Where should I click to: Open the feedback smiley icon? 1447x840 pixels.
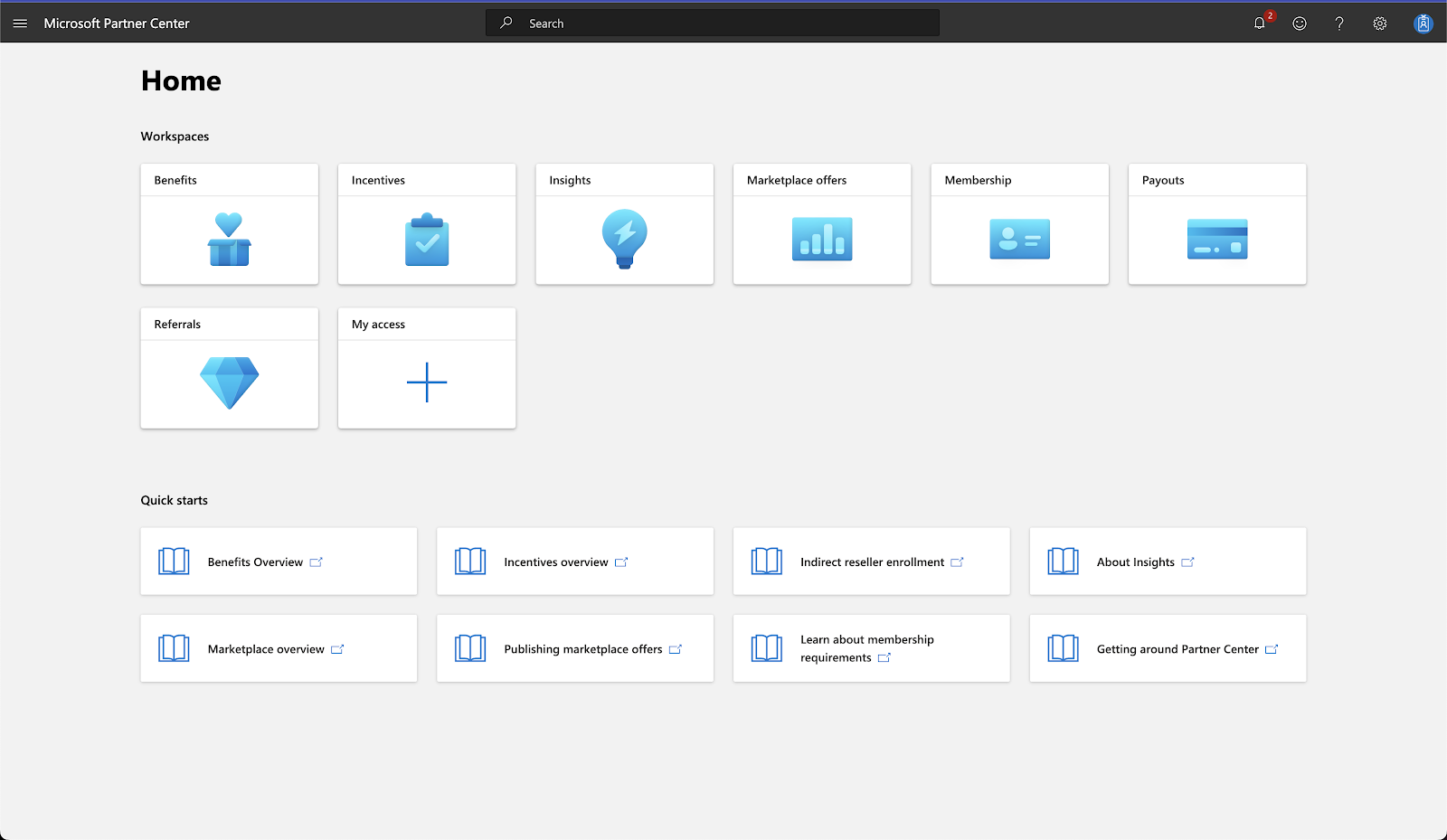[1300, 24]
